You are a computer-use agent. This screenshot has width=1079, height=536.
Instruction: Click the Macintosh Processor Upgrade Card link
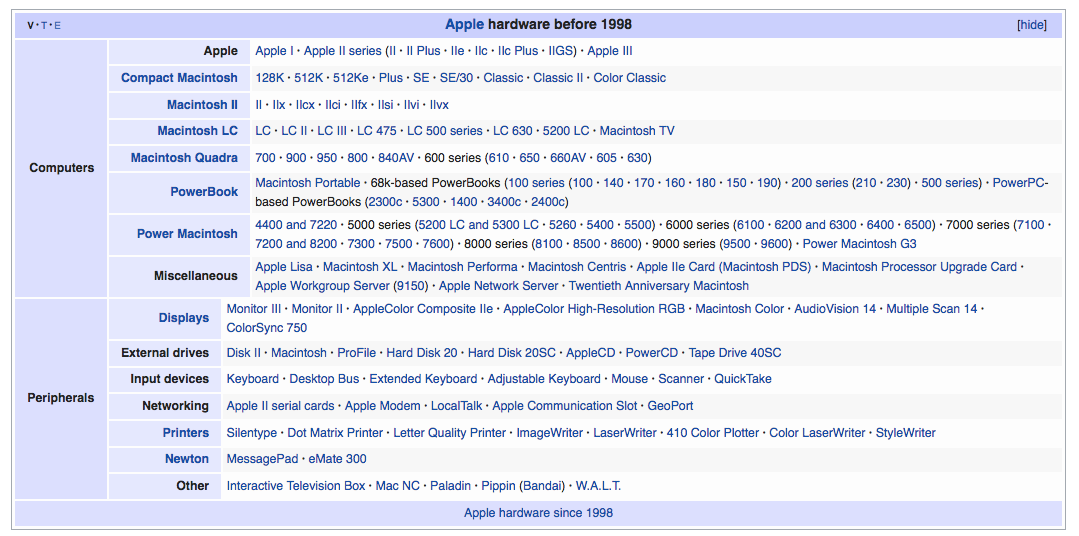919,266
